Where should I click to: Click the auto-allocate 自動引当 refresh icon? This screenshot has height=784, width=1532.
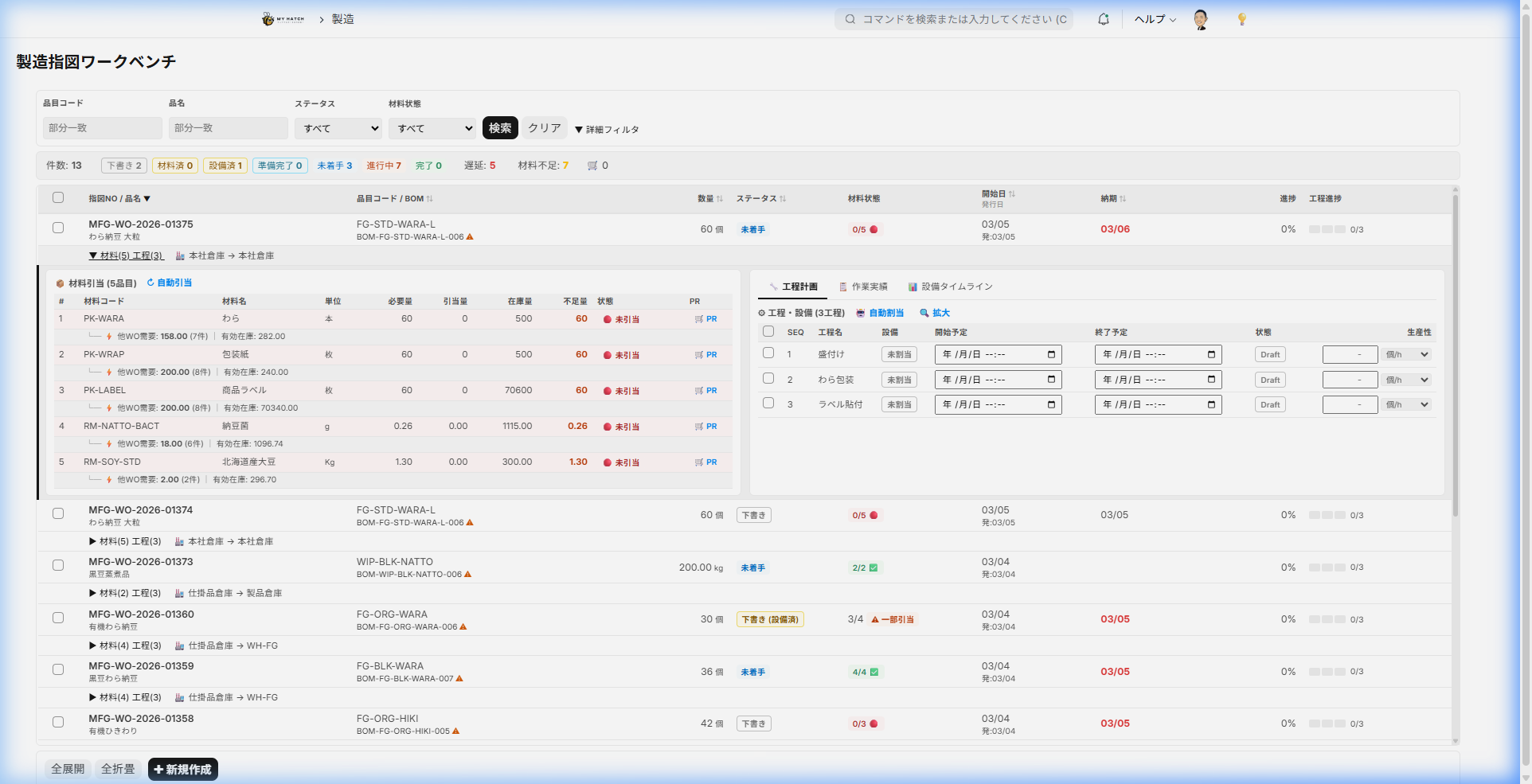[150, 283]
